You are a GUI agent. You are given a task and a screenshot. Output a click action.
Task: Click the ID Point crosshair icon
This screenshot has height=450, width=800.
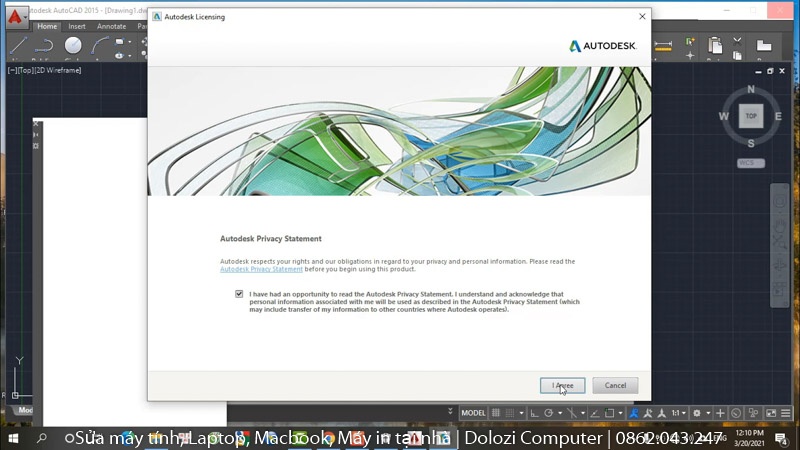690,55
